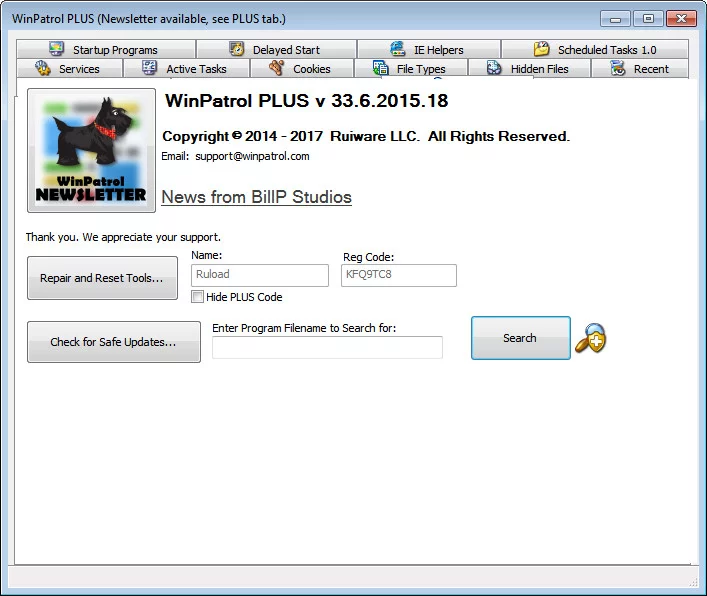Click the Reg Code field KFQ9TC8
Image resolution: width=707 pixels, height=596 pixels.
[x=399, y=275]
